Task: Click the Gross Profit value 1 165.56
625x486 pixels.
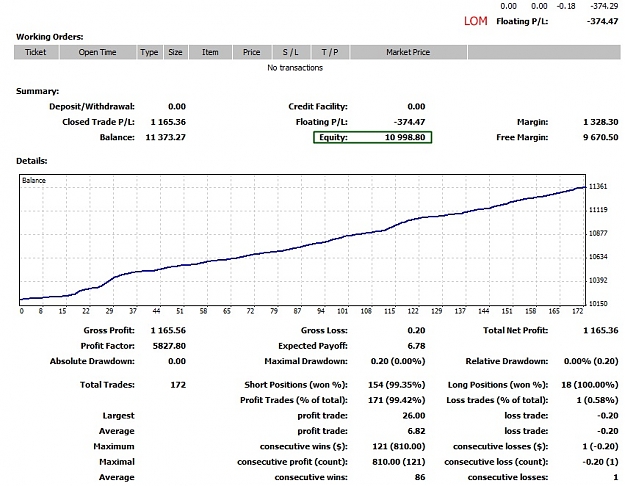Action: pos(168,331)
